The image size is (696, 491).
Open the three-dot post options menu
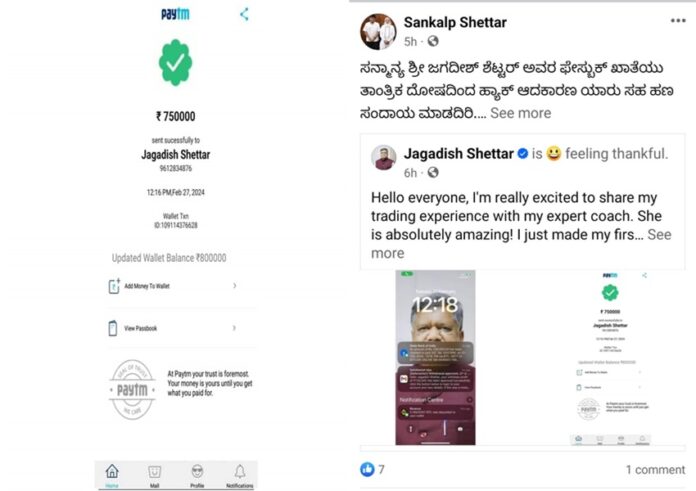coord(678,21)
